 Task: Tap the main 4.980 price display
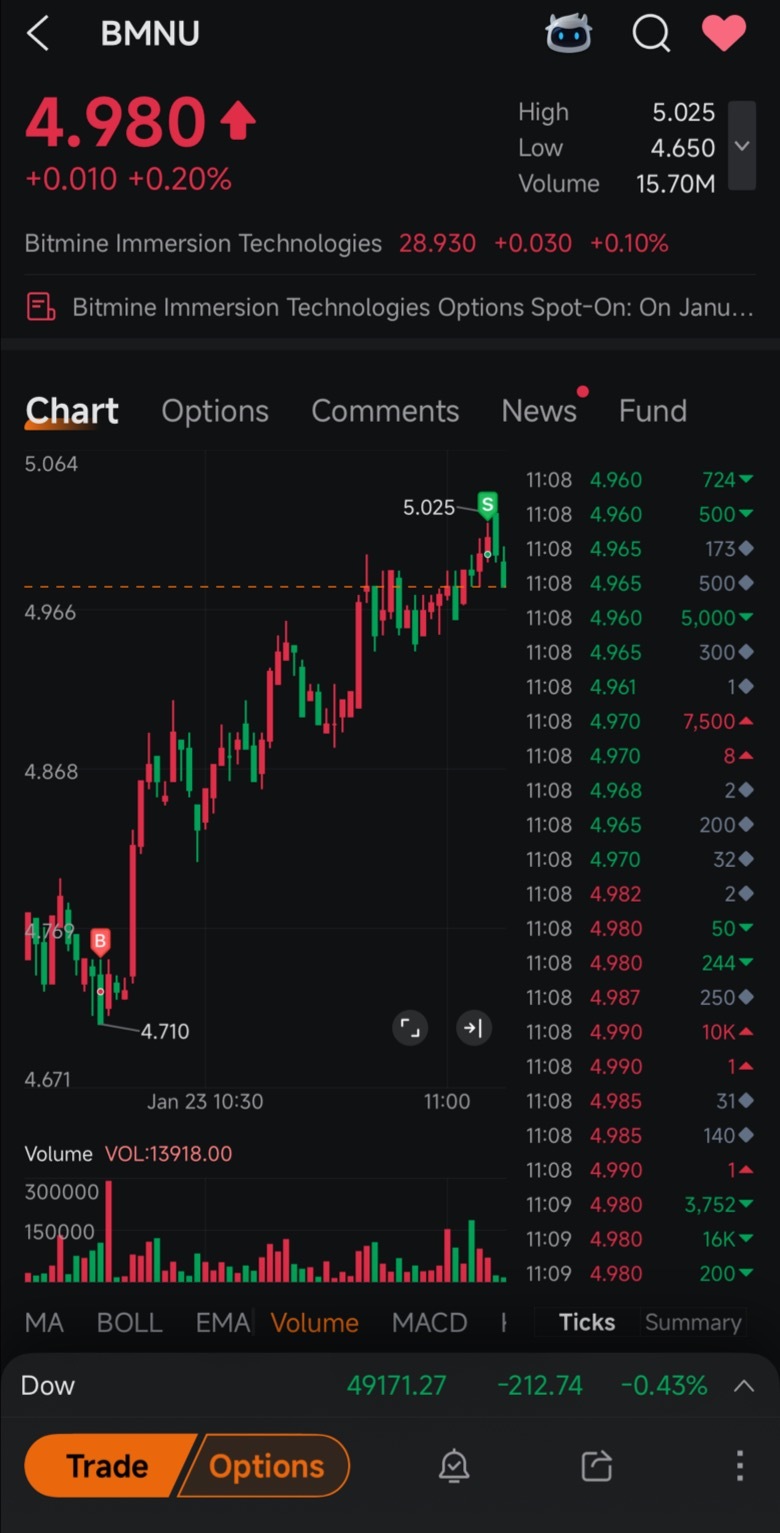(115, 123)
